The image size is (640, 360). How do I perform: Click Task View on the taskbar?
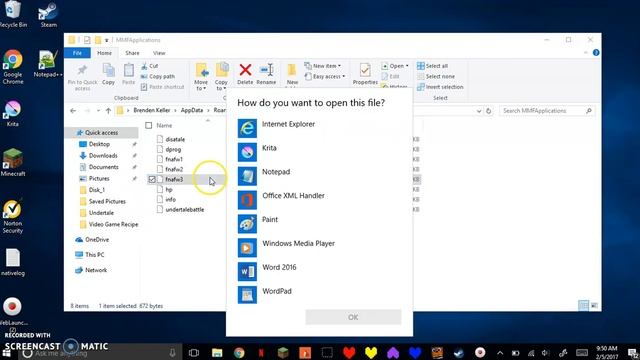[x=194, y=353]
